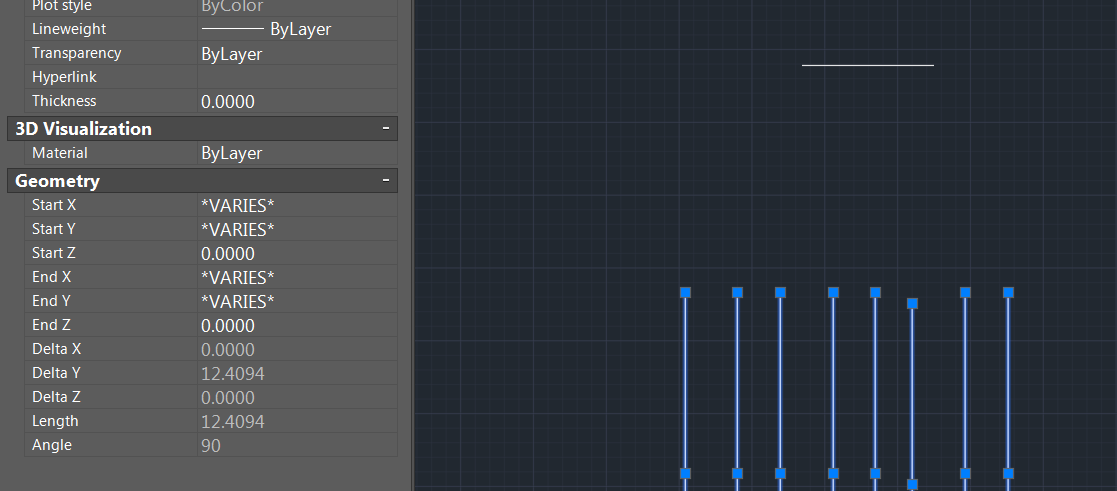Select the Start X property label
The image size is (1117, 491).
[54, 206]
